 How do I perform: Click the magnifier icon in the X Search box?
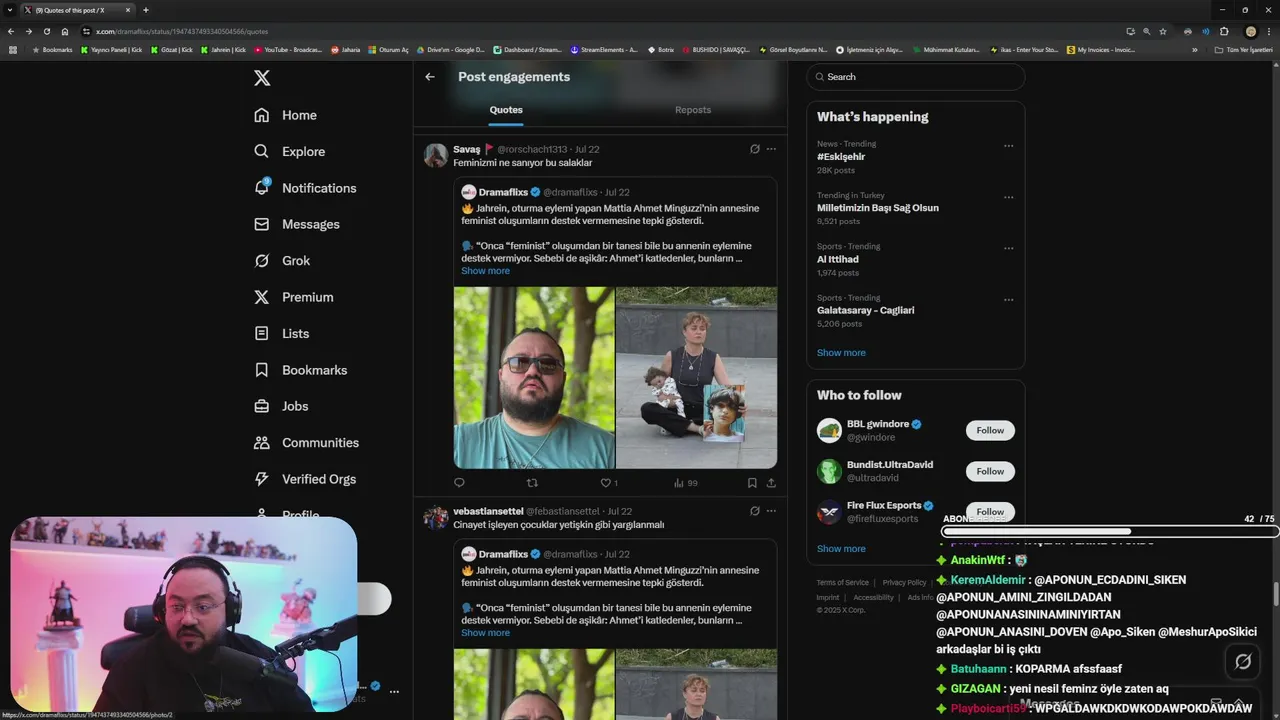point(819,77)
